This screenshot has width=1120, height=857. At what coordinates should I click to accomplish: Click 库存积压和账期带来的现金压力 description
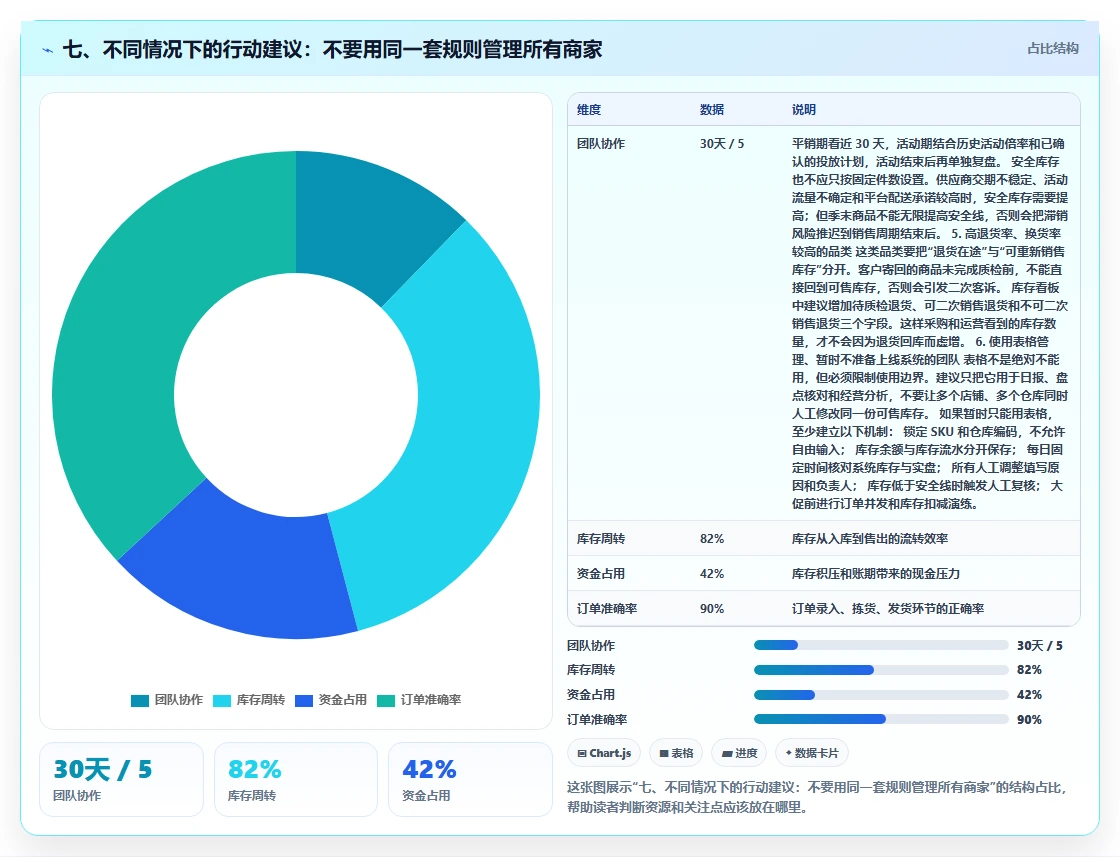pos(876,573)
